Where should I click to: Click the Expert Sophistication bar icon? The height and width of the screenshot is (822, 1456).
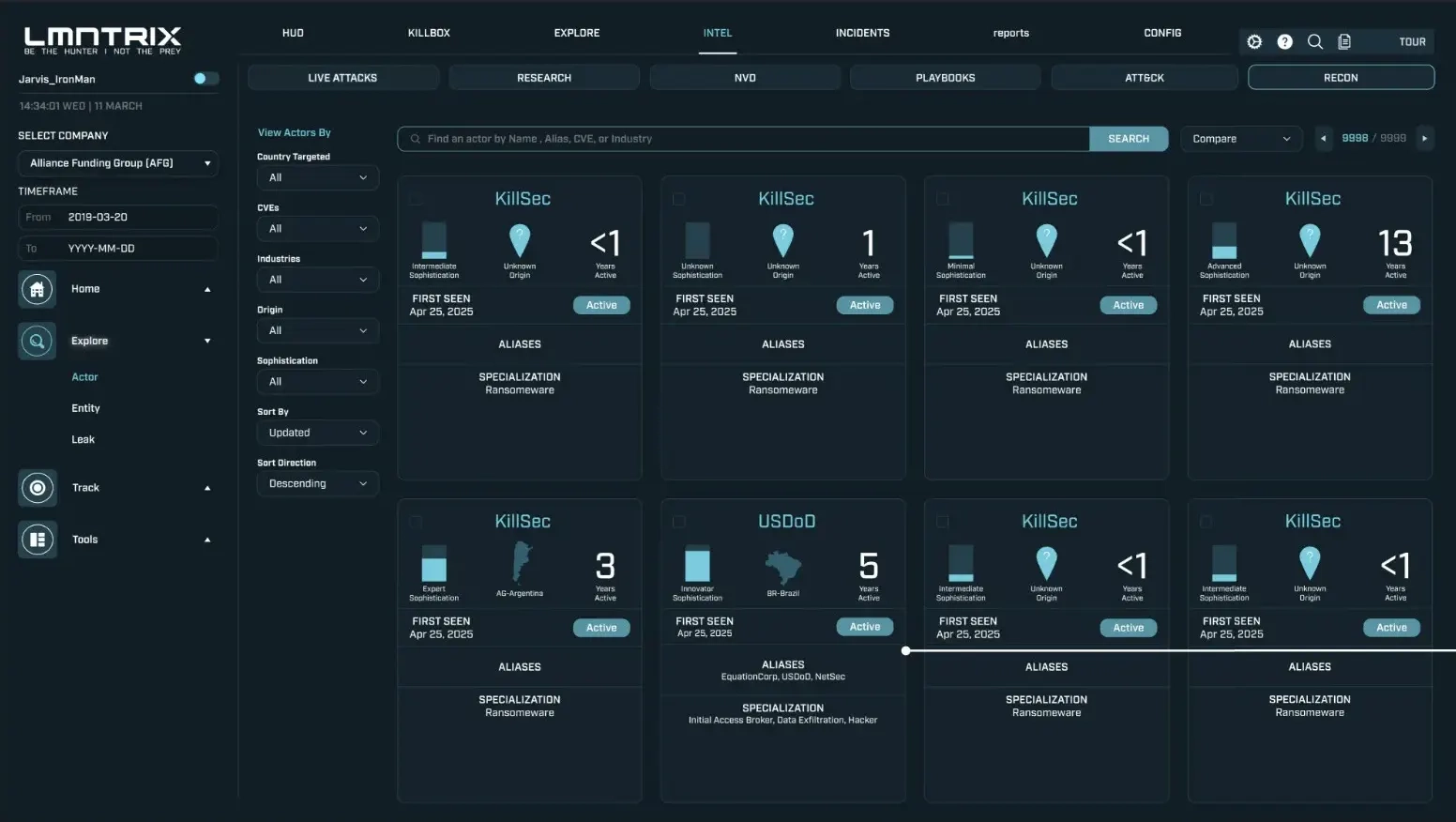(x=433, y=564)
